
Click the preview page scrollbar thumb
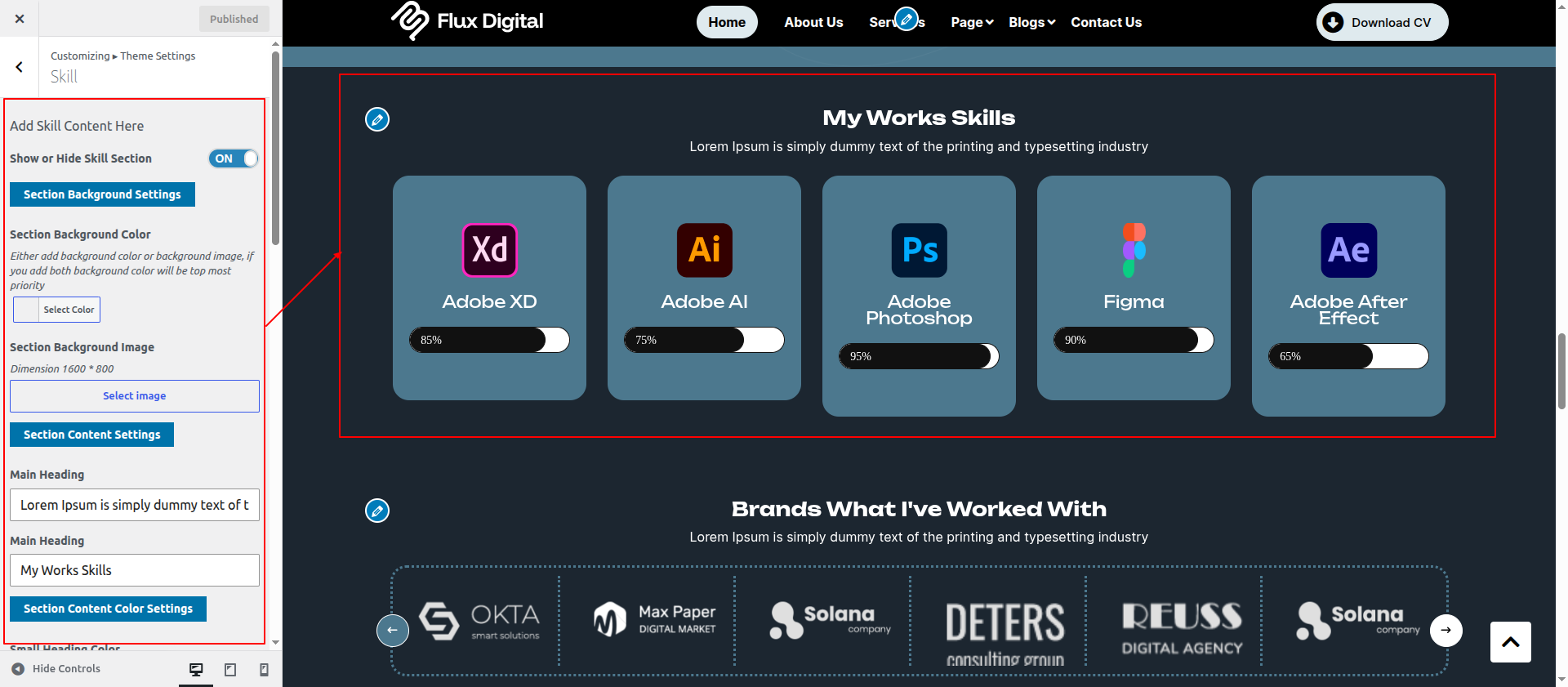click(1561, 371)
